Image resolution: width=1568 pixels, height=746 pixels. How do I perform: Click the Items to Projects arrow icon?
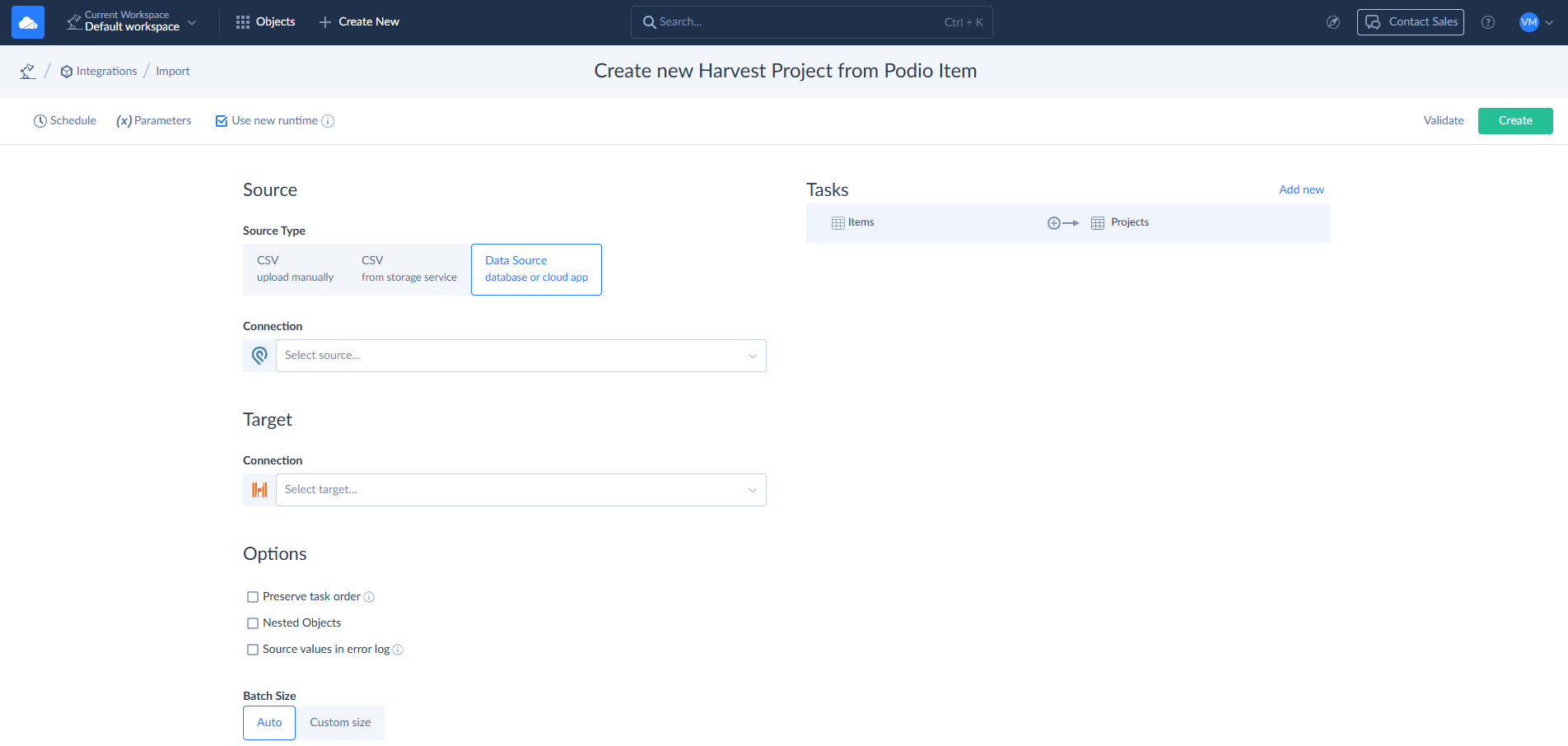tap(1062, 223)
